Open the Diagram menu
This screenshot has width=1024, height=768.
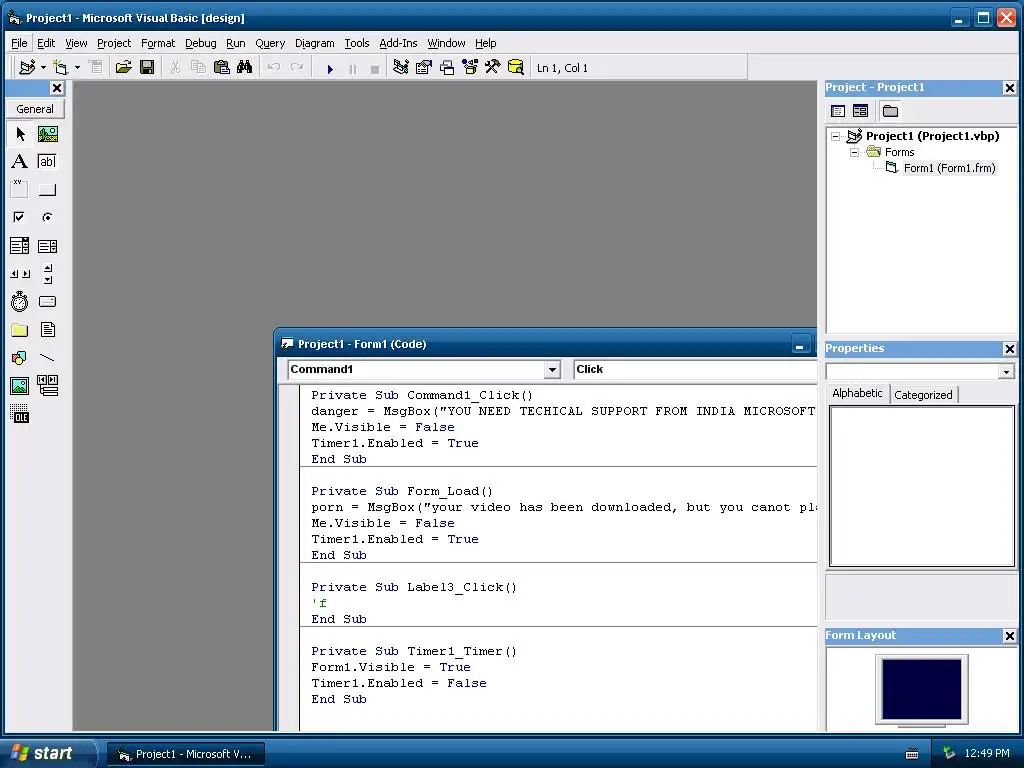point(314,43)
